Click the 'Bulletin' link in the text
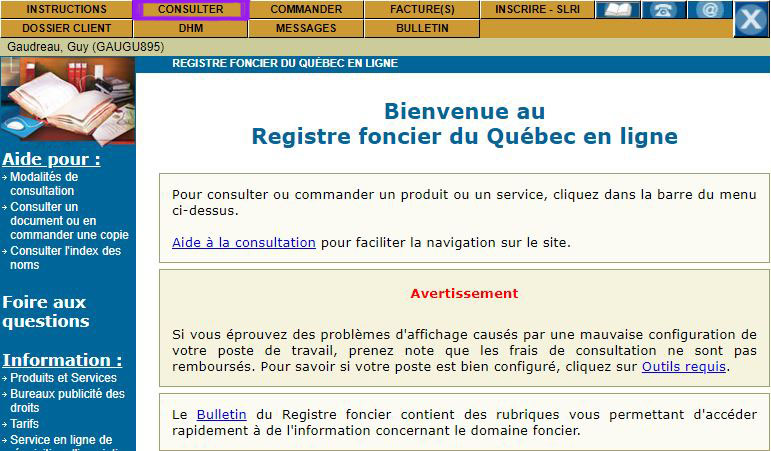Image resolution: width=771 pixels, height=451 pixels. pyautogui.click(x=221, y=414)
